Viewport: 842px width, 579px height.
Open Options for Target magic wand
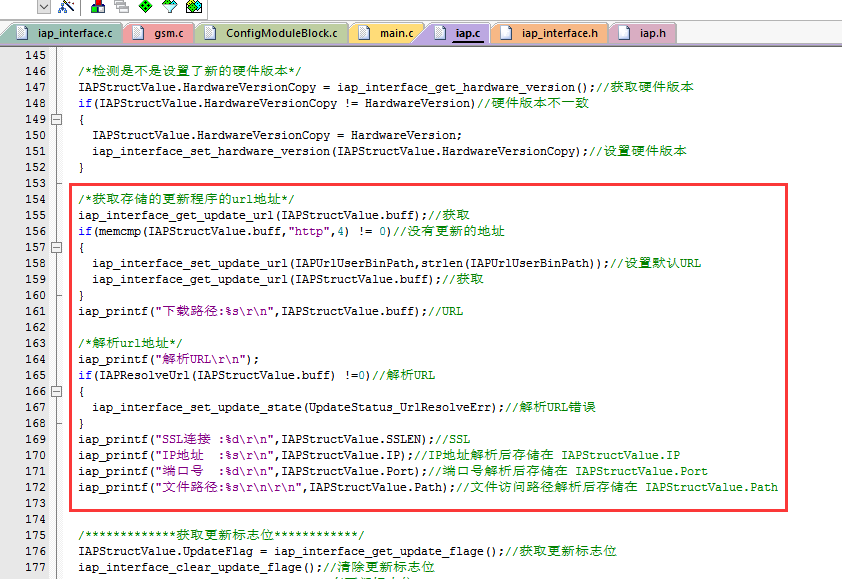[x=66, y=6]
